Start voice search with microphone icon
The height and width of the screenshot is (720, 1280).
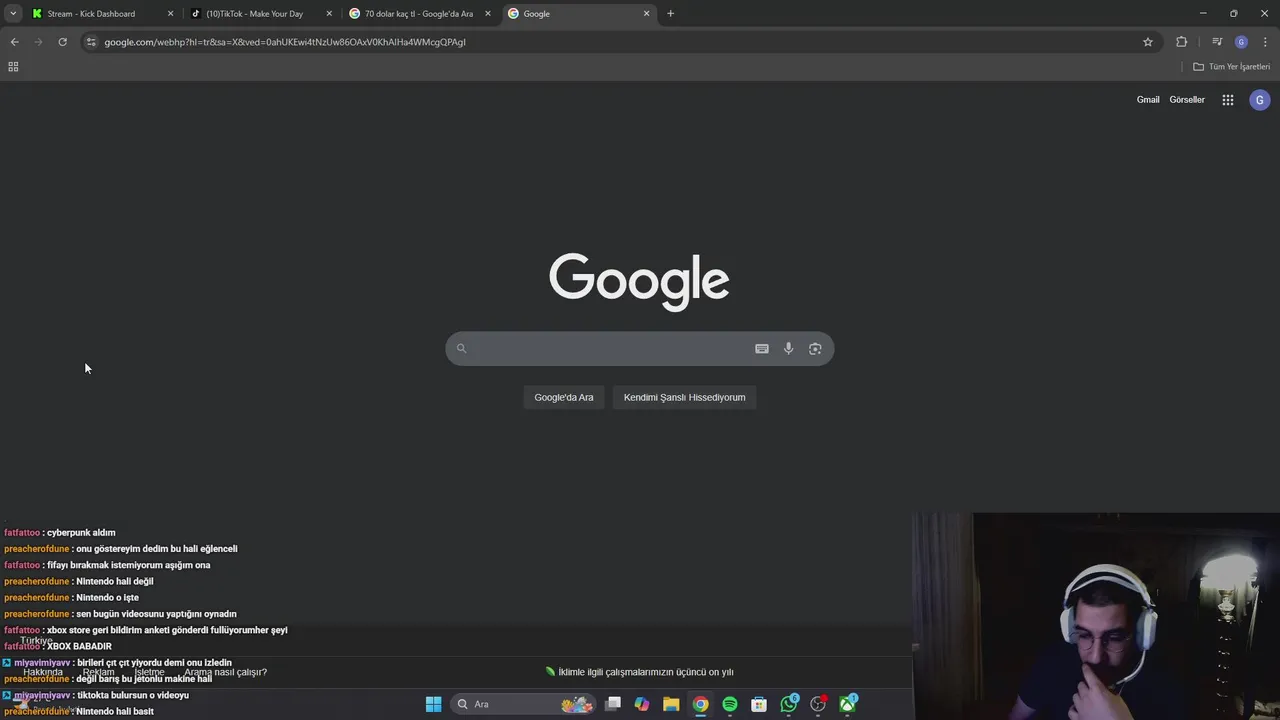[x=788, y=348]
